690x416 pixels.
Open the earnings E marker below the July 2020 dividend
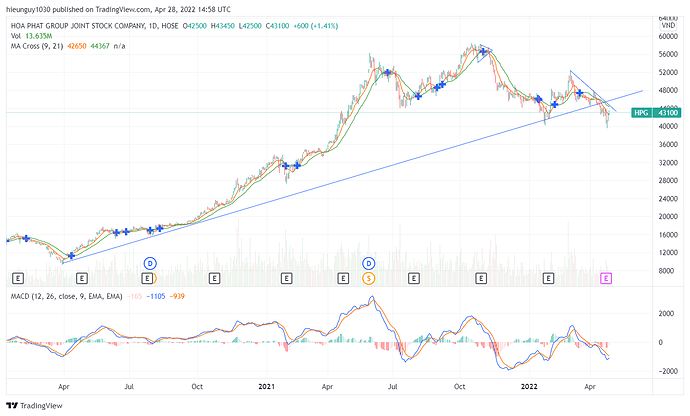[147, 278]
